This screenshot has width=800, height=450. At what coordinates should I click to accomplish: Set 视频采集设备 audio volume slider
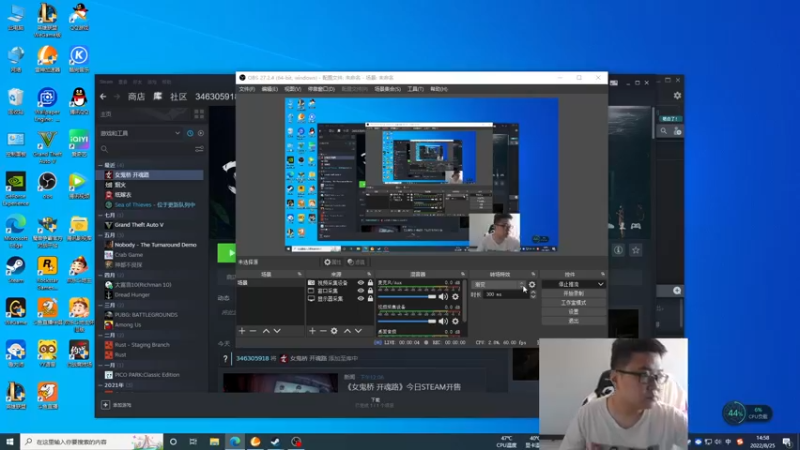click(x=408, y=321)
